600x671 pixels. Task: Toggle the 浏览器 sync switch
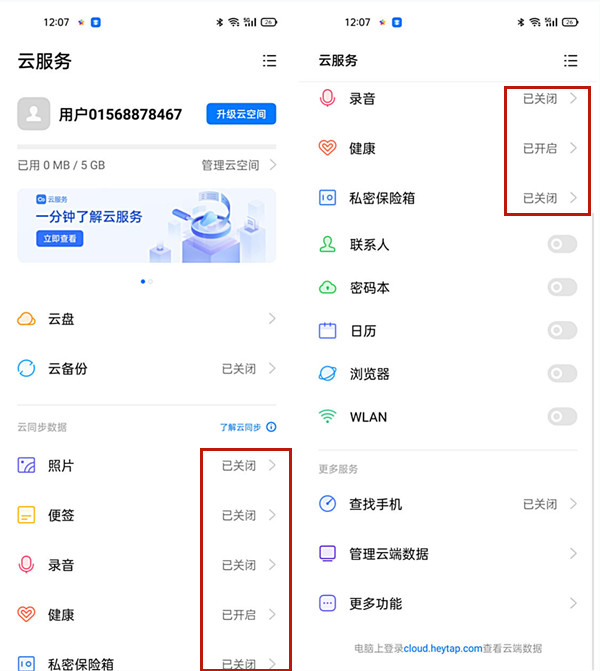pos(562,373)
